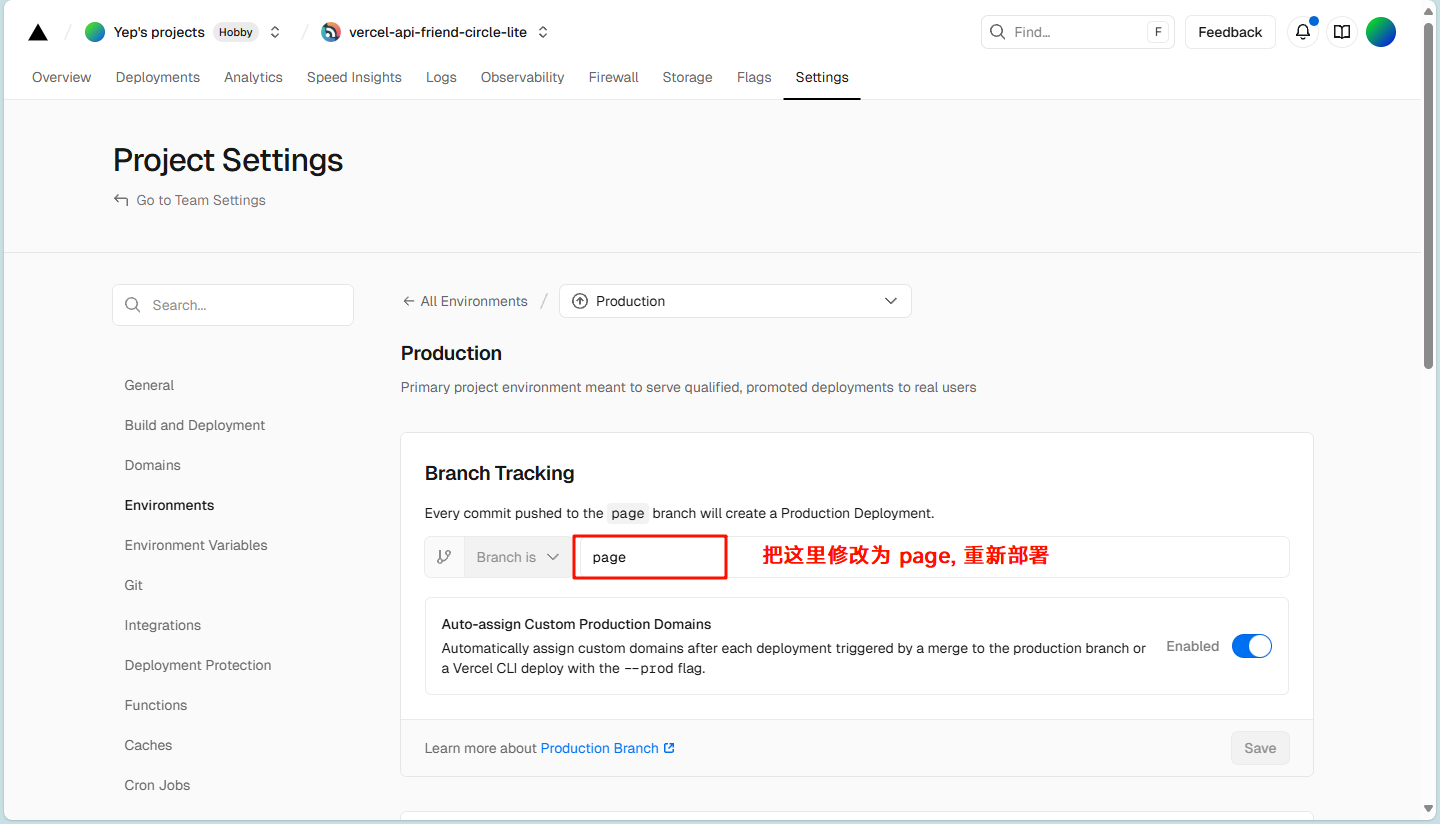Go back to All Environments

click(465, 301)
